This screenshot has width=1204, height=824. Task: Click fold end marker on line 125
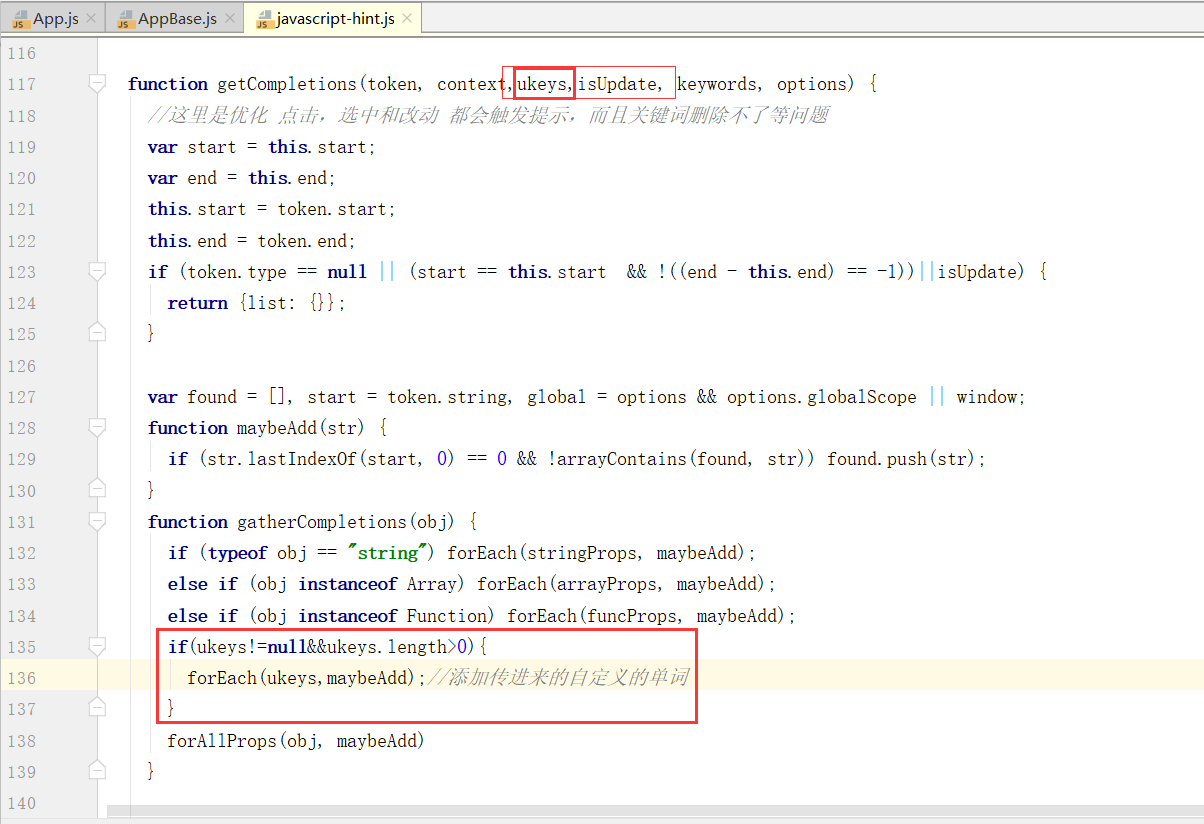point(97,332)
